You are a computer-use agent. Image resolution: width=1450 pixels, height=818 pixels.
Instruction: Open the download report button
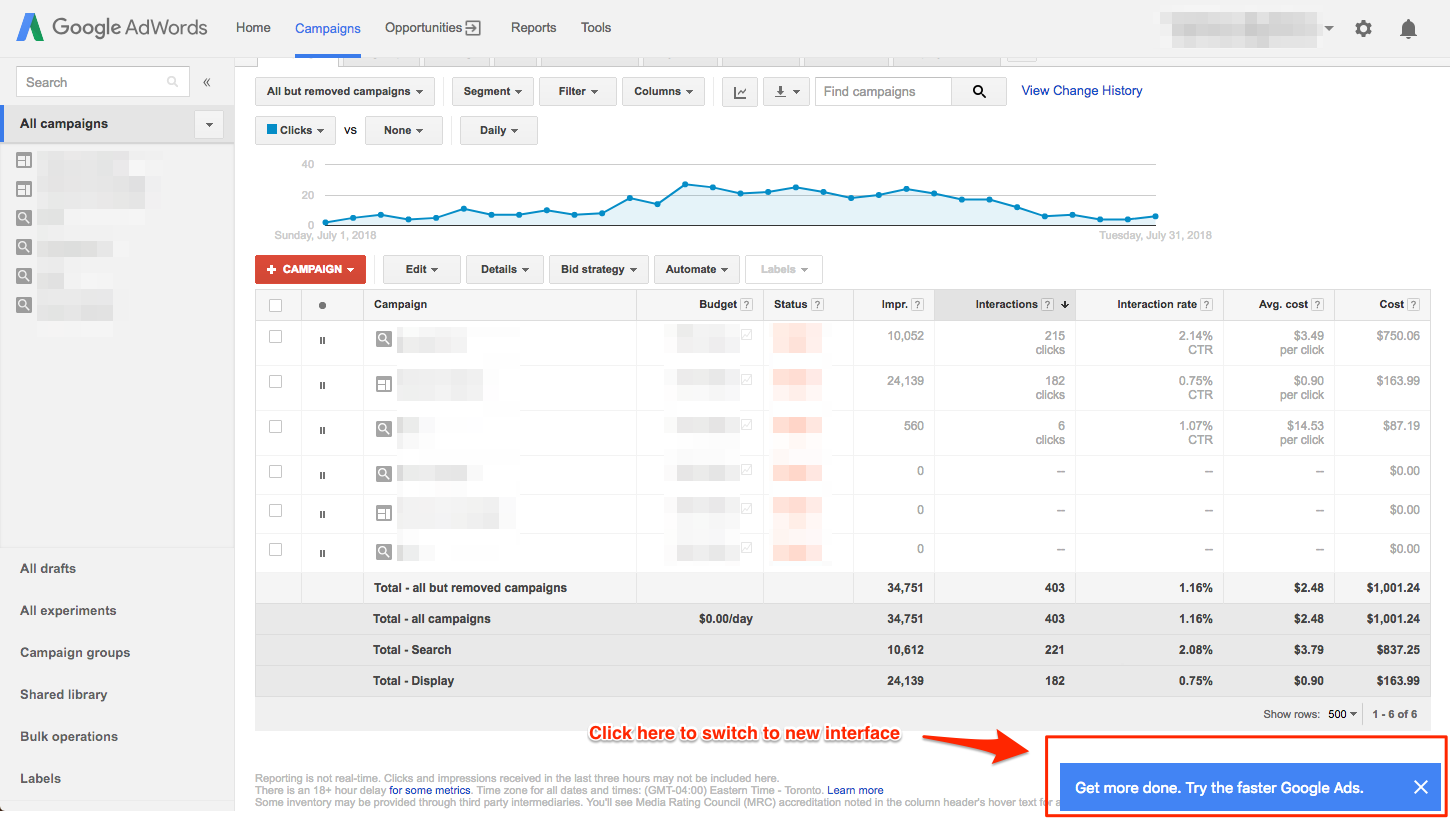786,92
